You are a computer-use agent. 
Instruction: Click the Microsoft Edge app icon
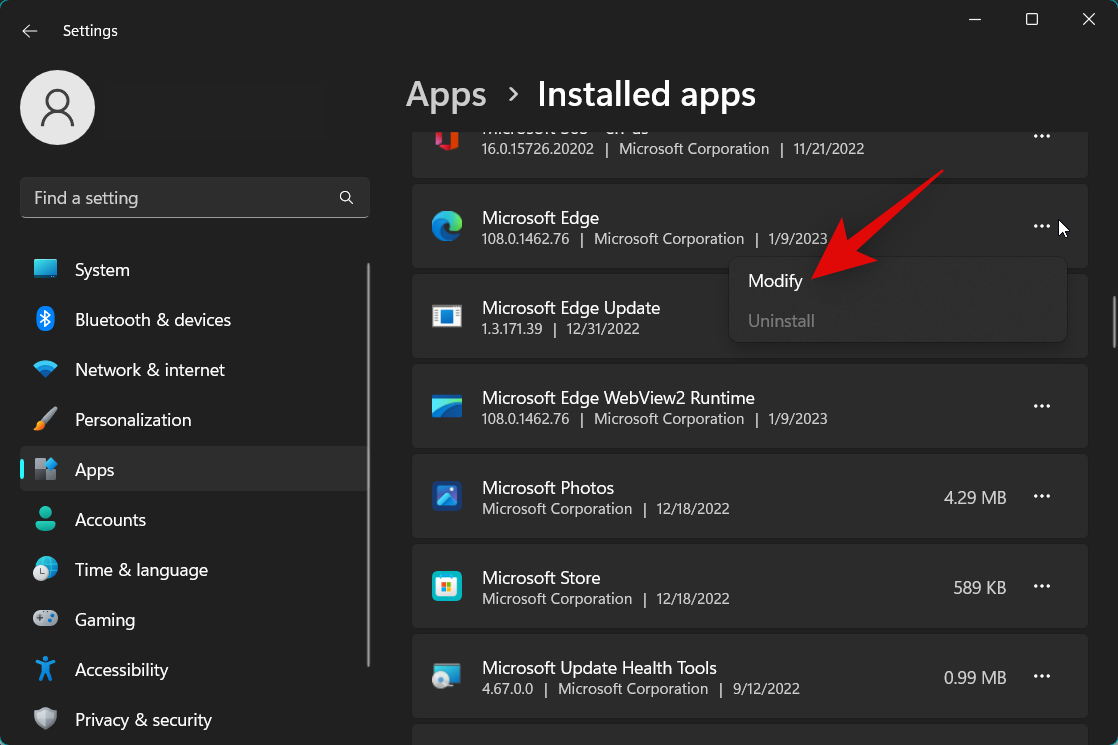click(x=447, y=227)
